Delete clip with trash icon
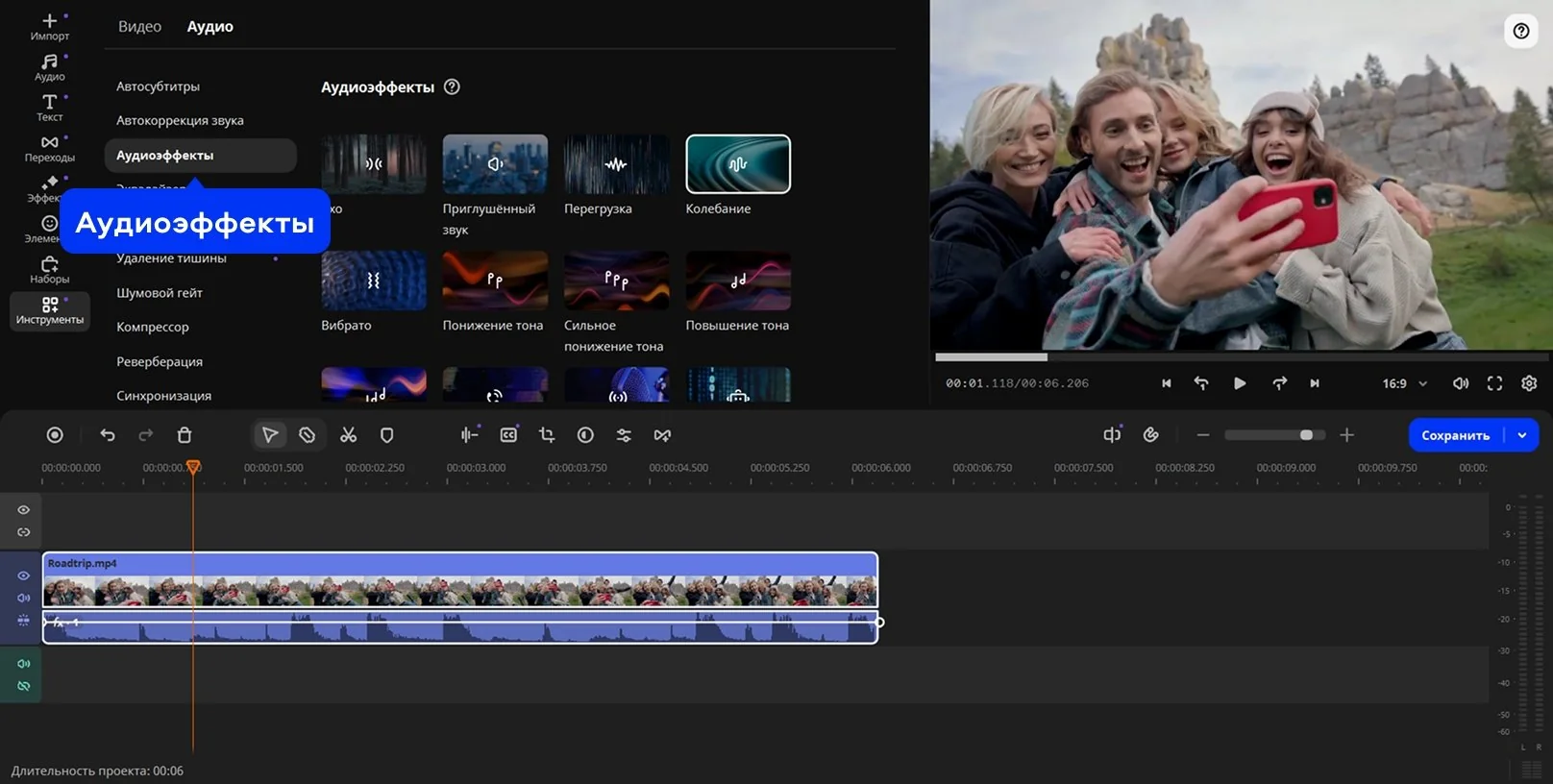The width and height of the screenshot is (1553, 784). point(185,435)
